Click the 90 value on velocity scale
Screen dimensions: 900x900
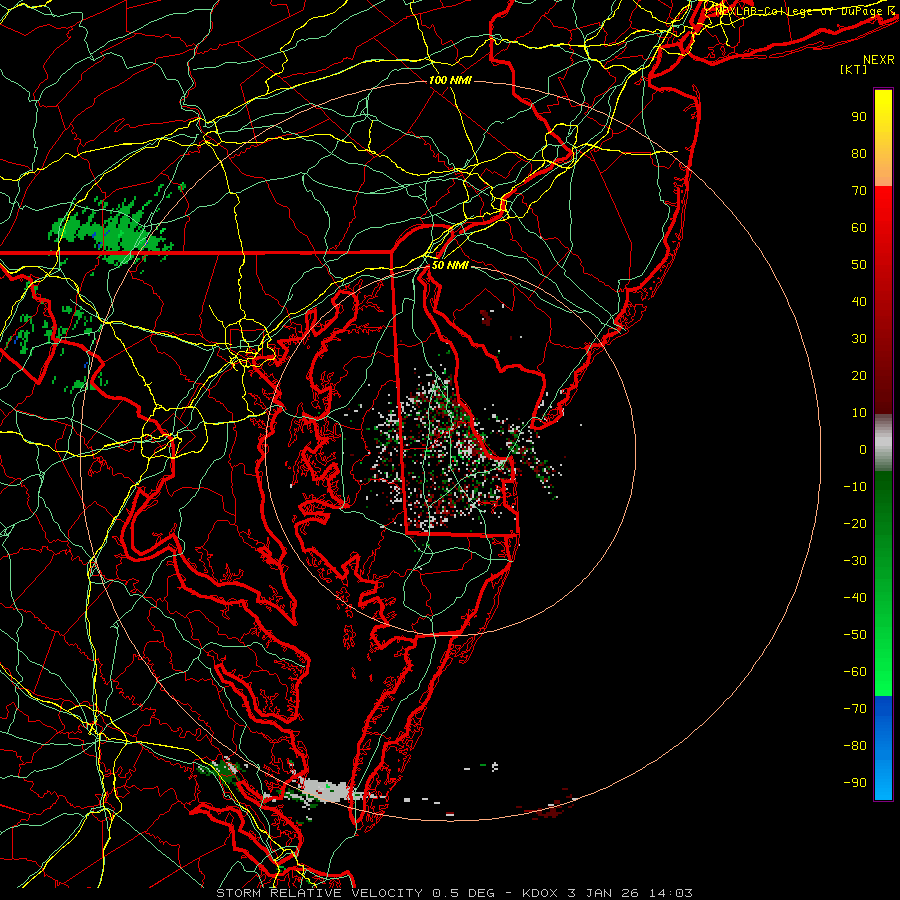click(859, 117)
